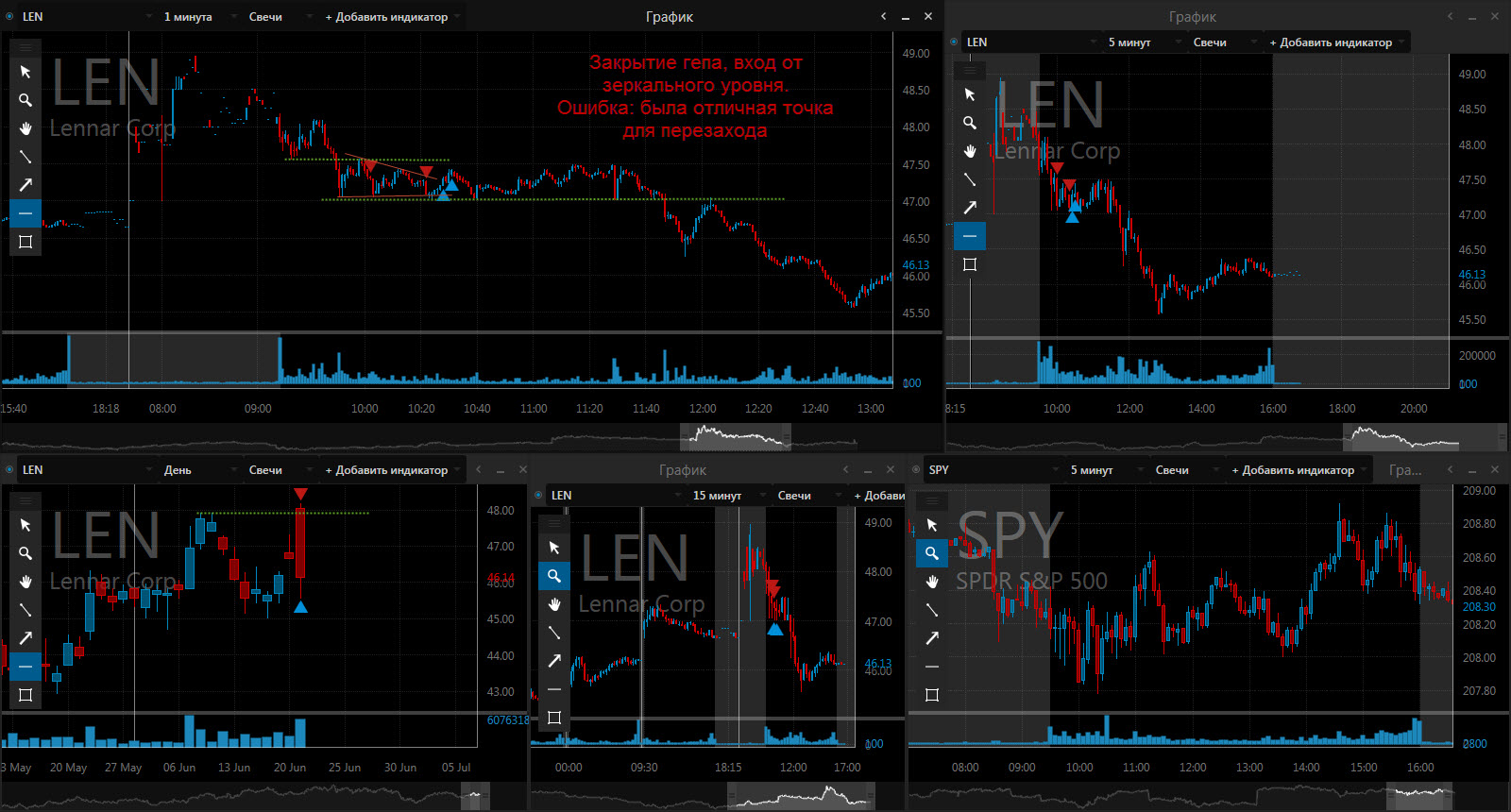The image size is (1511, 812).
Task: Select hand pan tool in LEN 1-minute chart
Action: [x=25, y=128]
